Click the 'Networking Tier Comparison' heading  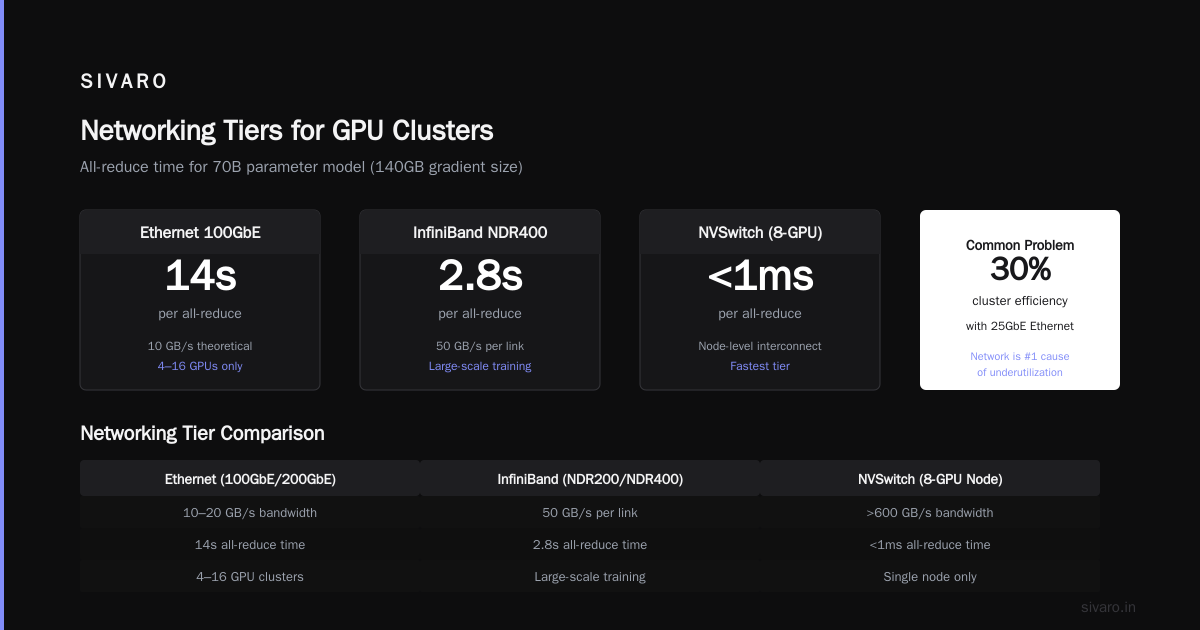[x=202, y=433]
